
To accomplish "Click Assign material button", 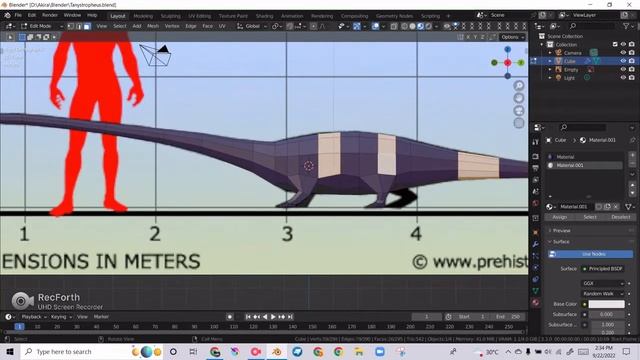I will click(x=560, y=217).
